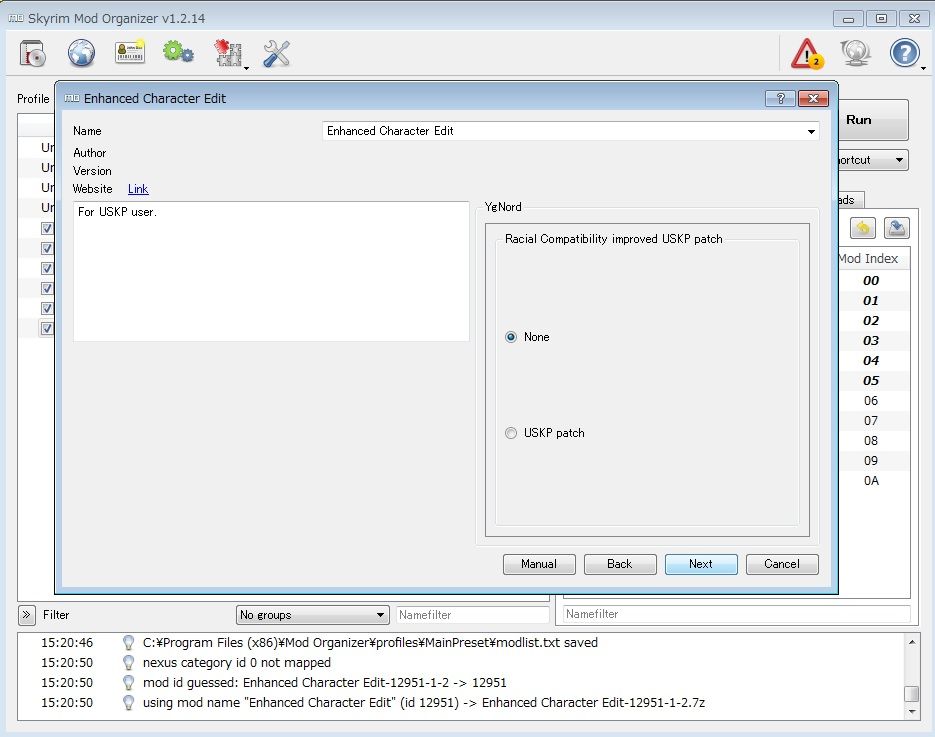935x737 pixels.
Task: Click the create backup icon
Action: pos(897,228)
